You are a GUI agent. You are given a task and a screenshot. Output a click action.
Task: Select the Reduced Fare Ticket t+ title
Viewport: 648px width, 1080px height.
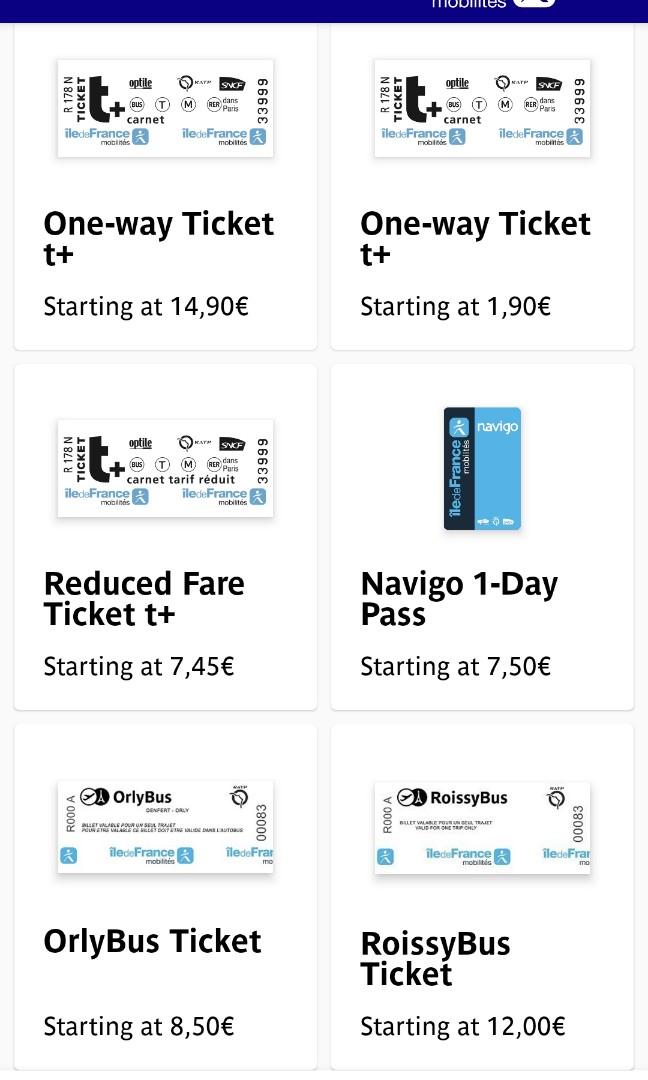pos(144,598)
